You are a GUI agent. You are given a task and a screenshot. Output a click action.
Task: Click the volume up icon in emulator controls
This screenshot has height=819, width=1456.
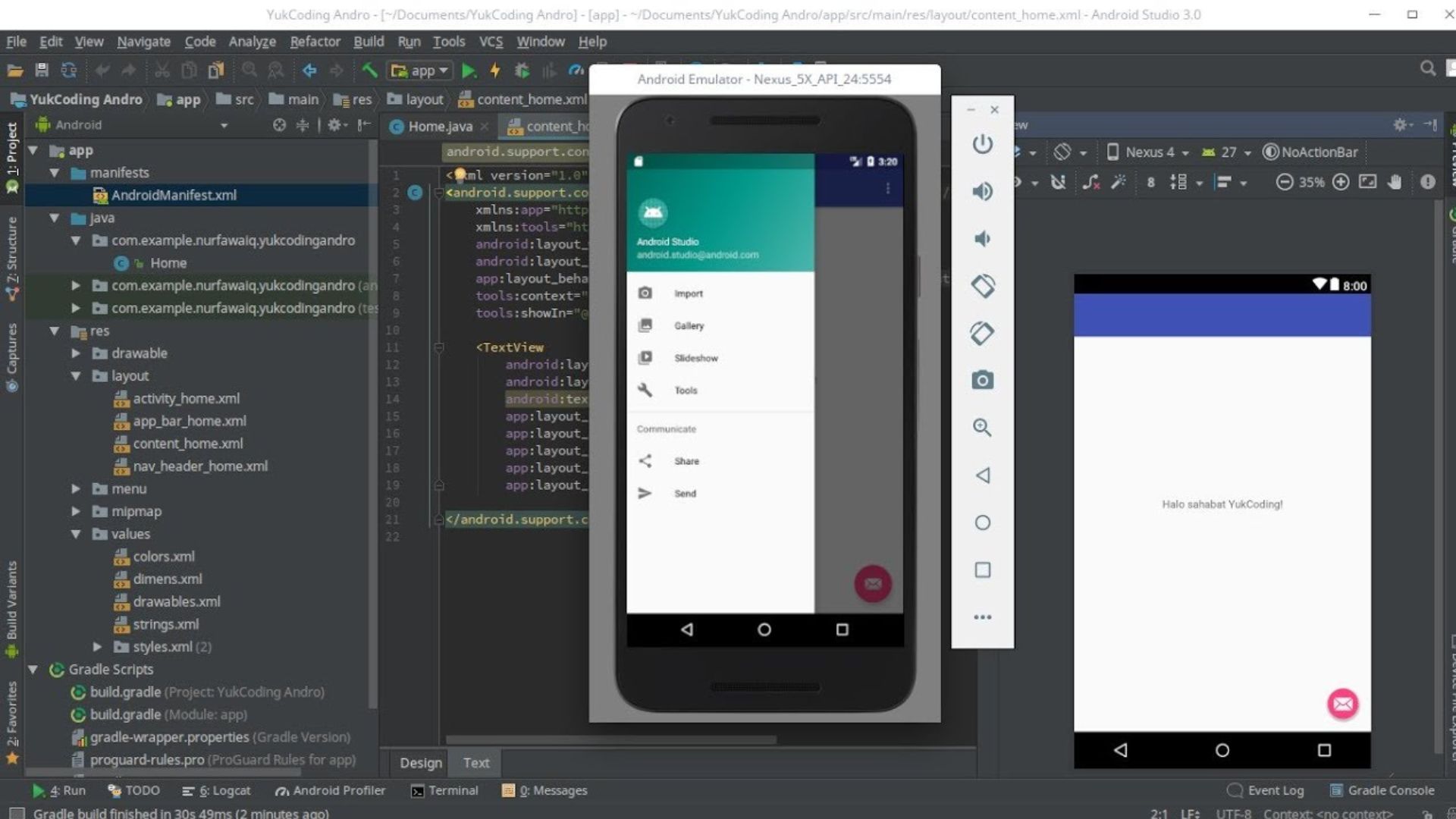click(x=983, y=190)
